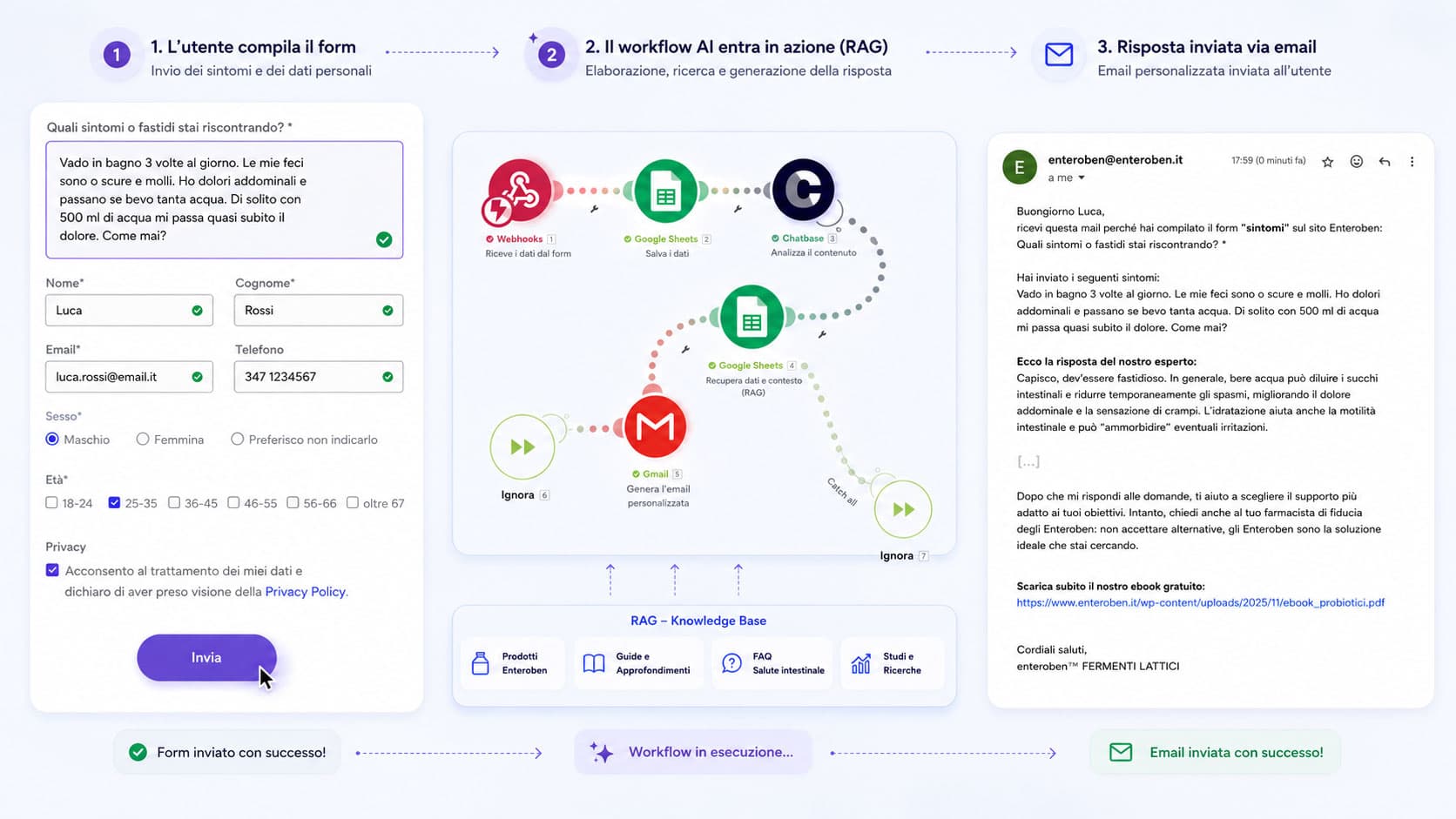Open the Privacy Policy link
Viewport: 1456px width, 819px height.
point(305,592)
